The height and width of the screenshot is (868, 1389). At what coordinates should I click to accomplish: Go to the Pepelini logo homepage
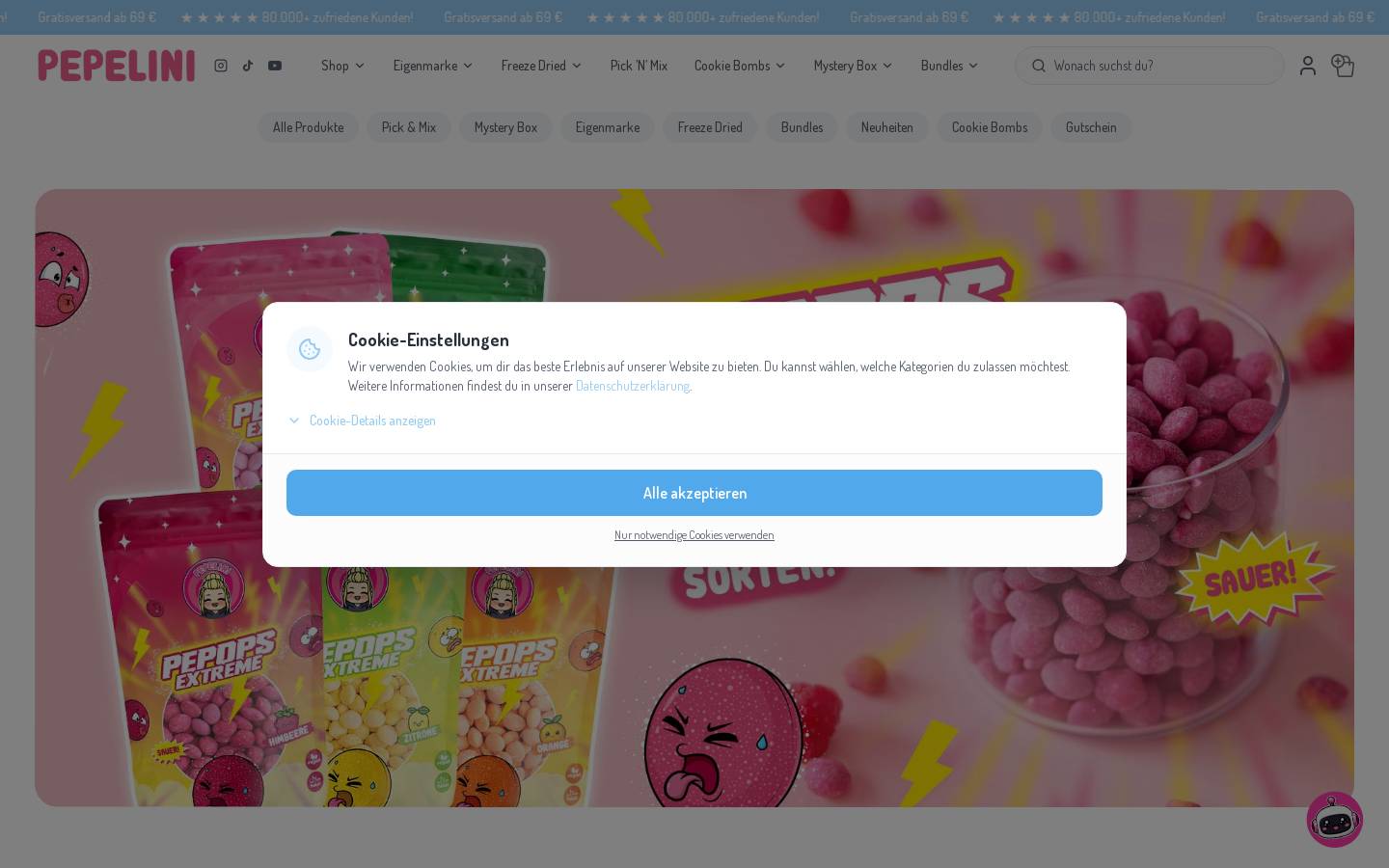coord(117,66)
